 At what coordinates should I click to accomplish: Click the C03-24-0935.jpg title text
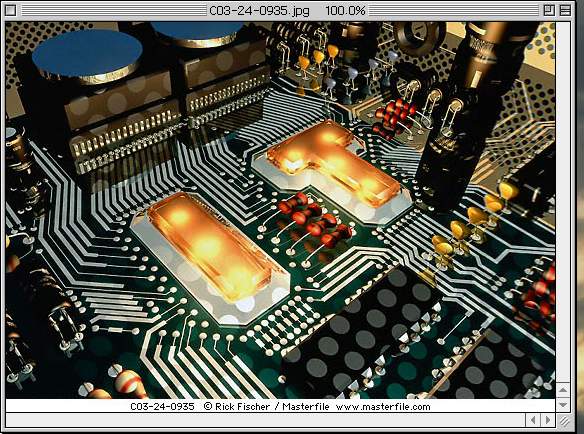click(259, 10)
